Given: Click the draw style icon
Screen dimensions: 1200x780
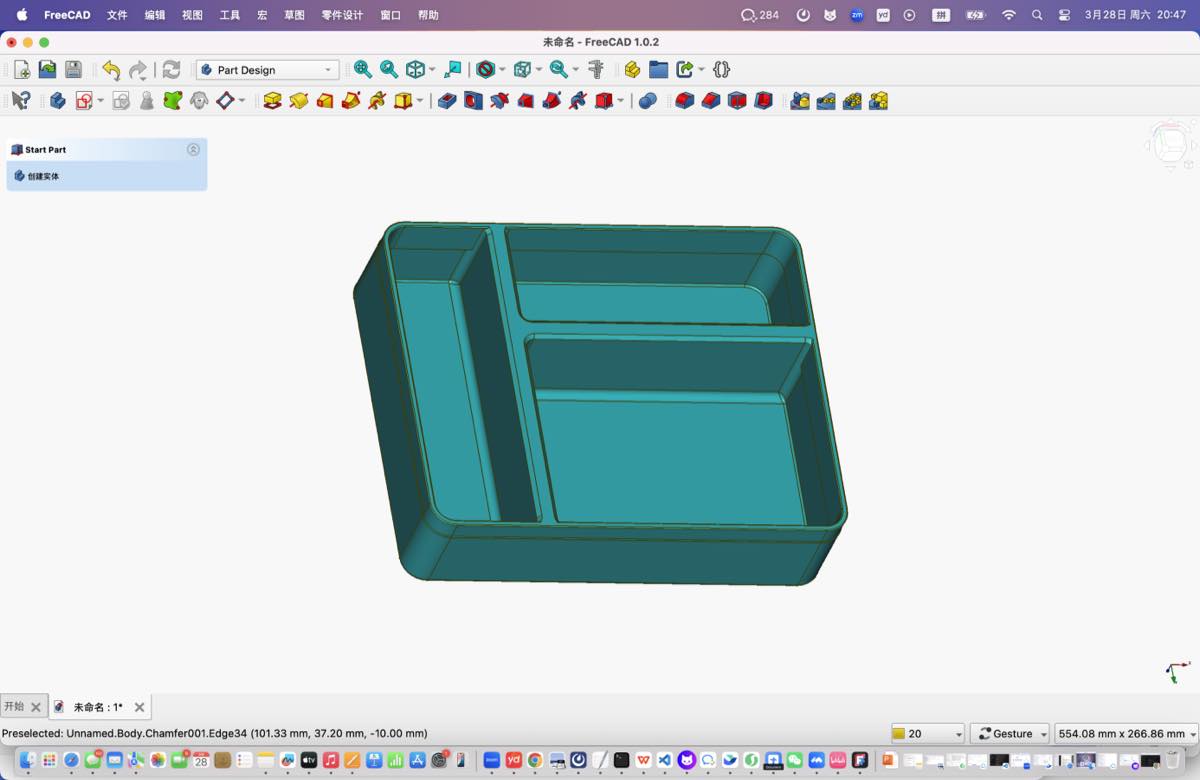Looking at the screenshot, I should (485, 70).
